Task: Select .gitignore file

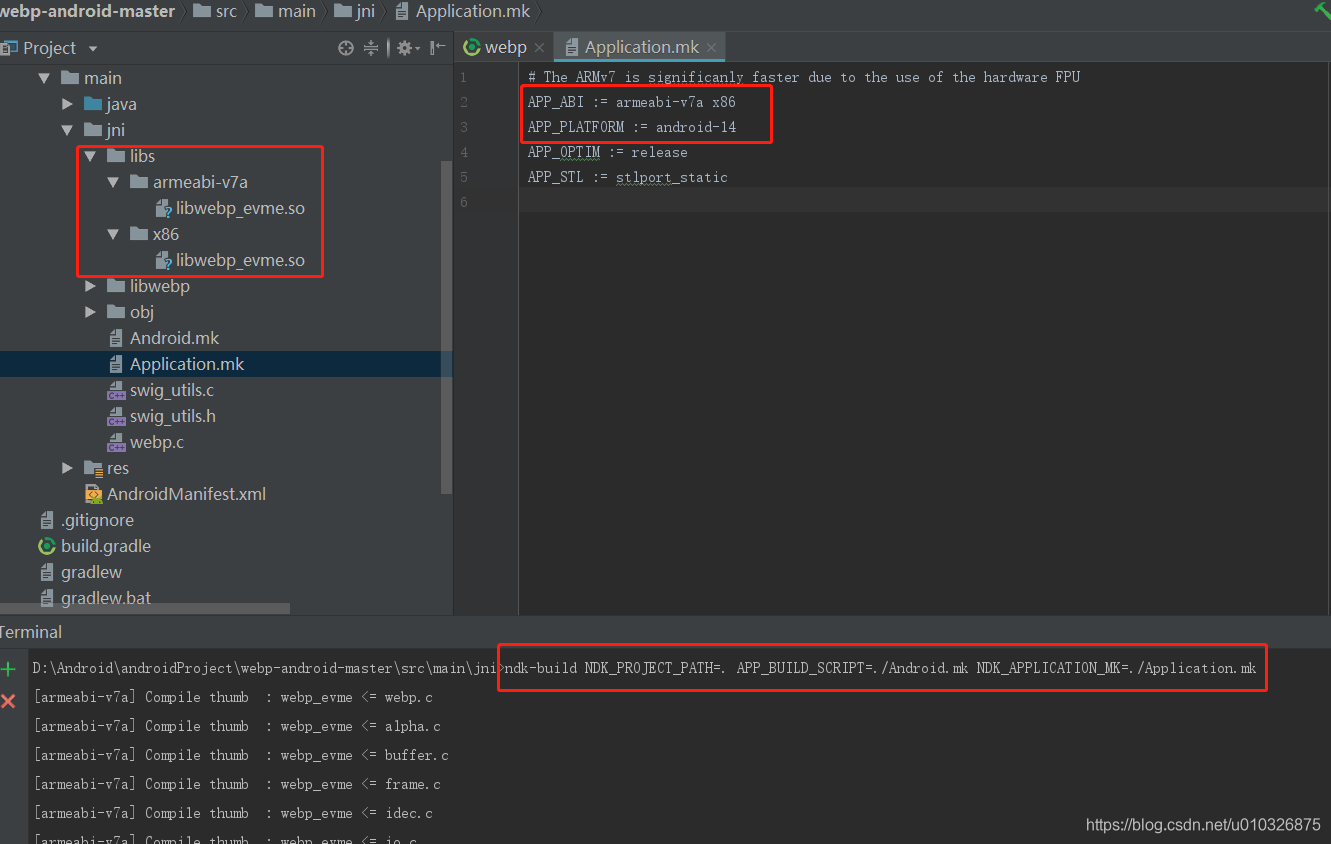Action: click(x=86, y=520)
